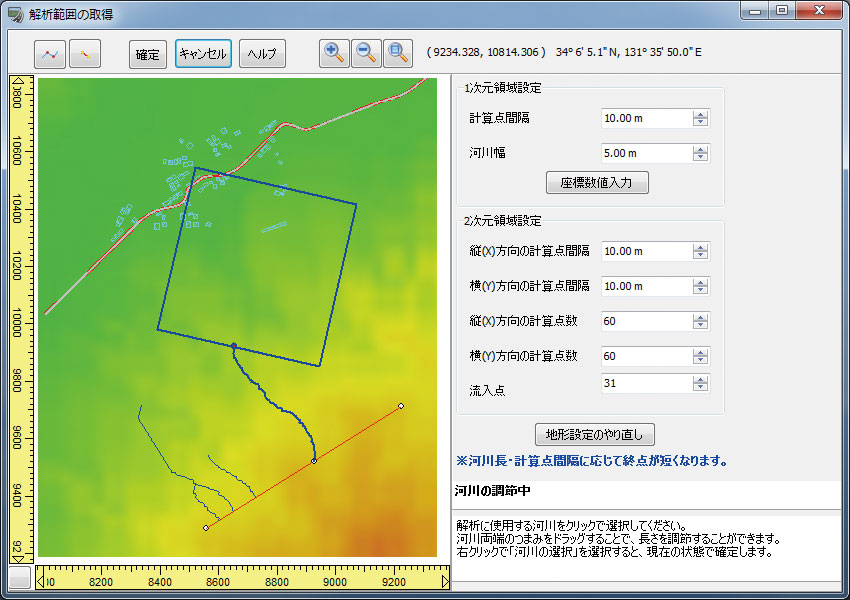This screenshot has height=600, width=850.
Task: Click the zoom out magnifier icon
Action: click(366, 53)
